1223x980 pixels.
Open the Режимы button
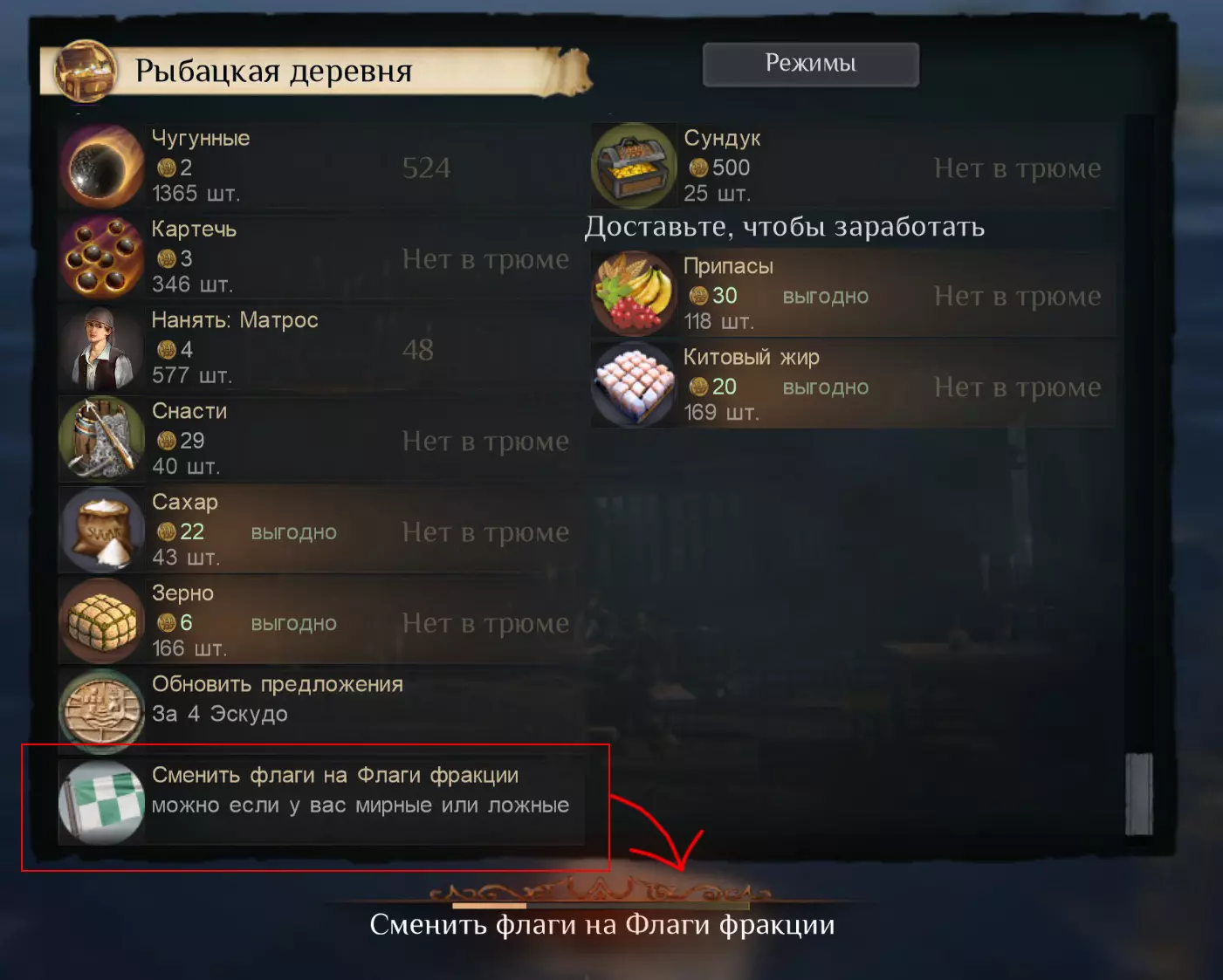point(811,64)
